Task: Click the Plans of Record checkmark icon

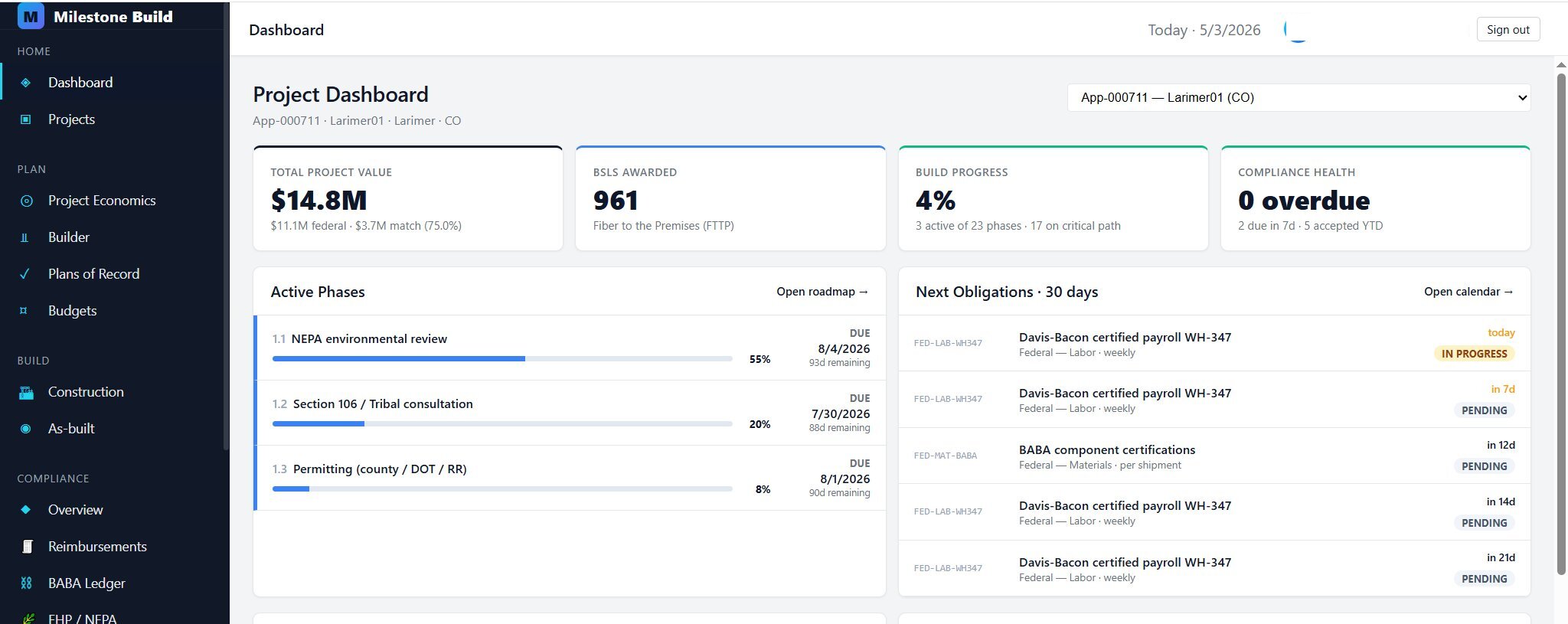Action: pyautogui.click(x=24, y=274)
